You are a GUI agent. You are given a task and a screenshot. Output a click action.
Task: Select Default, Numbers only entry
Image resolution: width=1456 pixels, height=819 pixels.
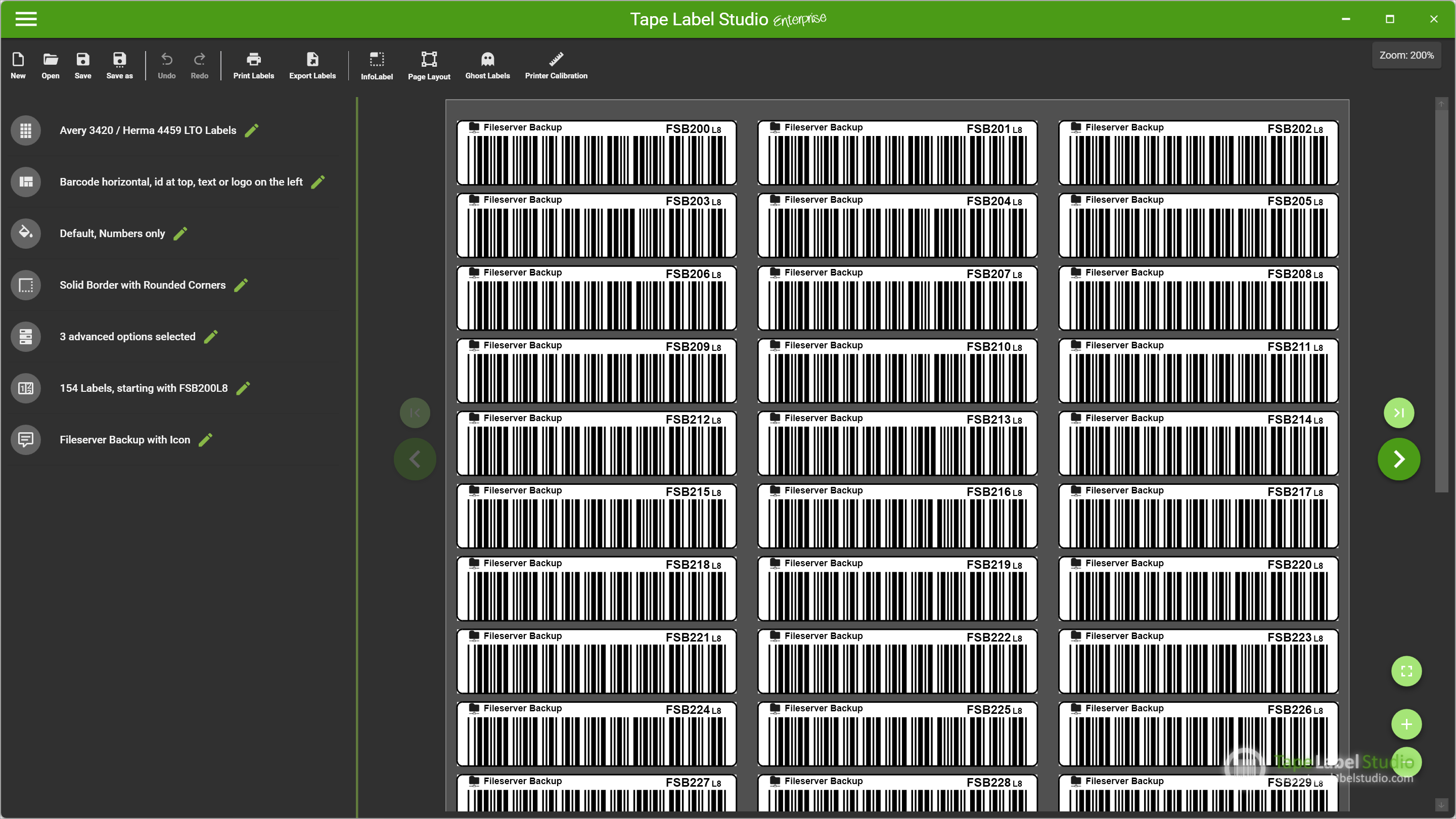pyautogui.click(x=112, y=234)
